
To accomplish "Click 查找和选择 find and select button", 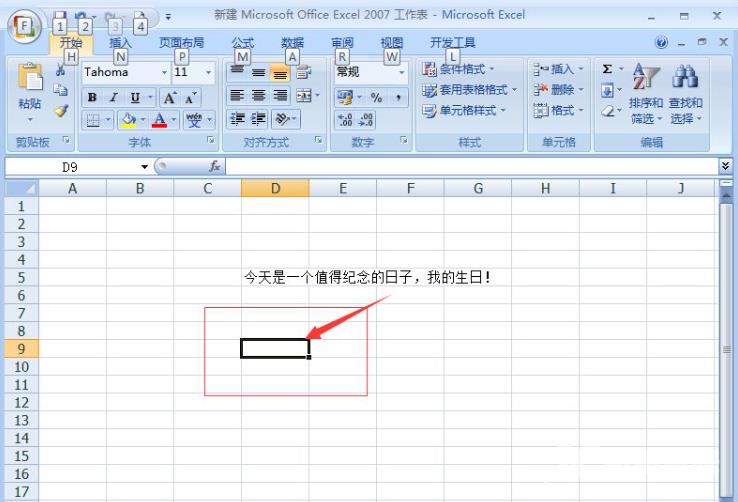I will point(685,95).
